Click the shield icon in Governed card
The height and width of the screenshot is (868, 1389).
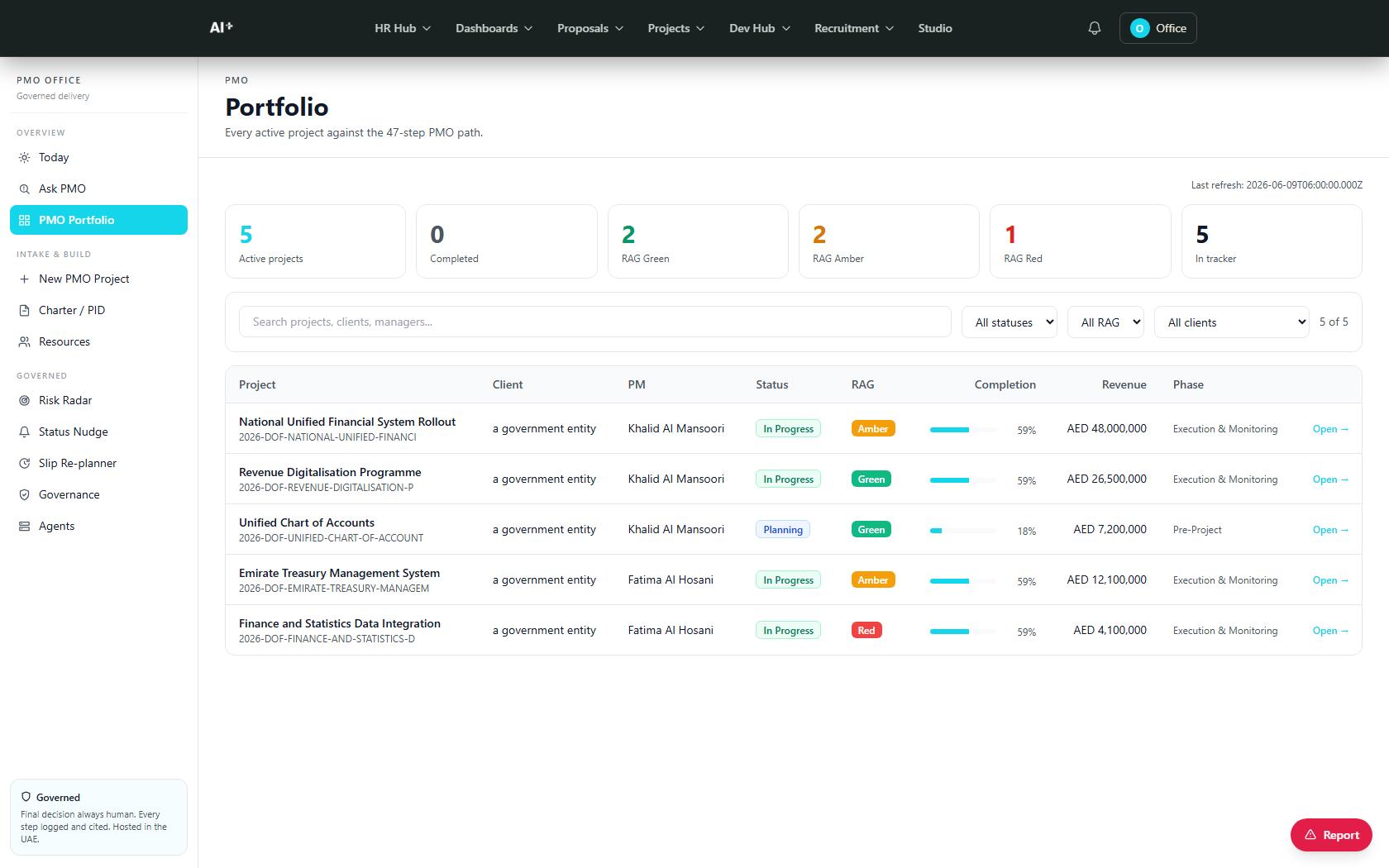pos(26,797)
